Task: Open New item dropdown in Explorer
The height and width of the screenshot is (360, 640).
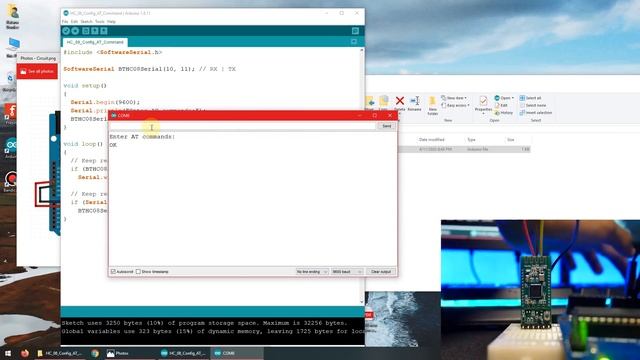Action: [x=454, y=98]
